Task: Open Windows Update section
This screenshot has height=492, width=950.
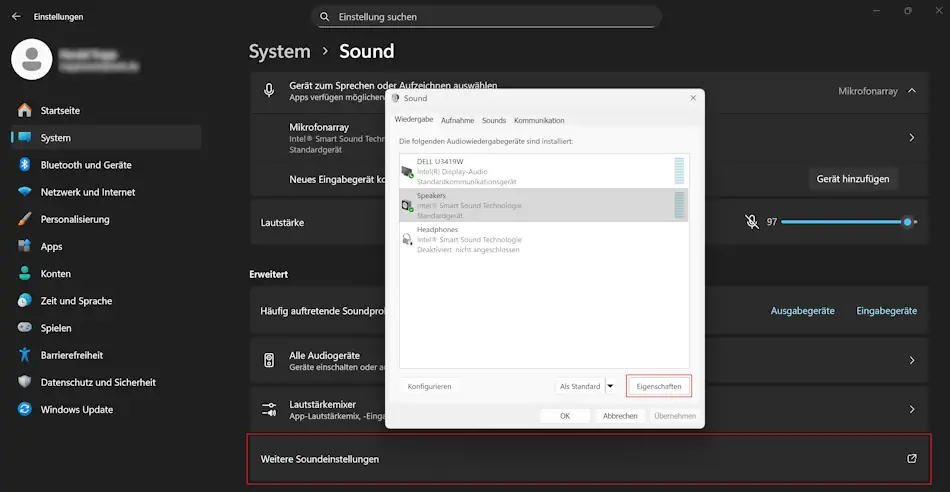Action: click(x=76, y=409)
